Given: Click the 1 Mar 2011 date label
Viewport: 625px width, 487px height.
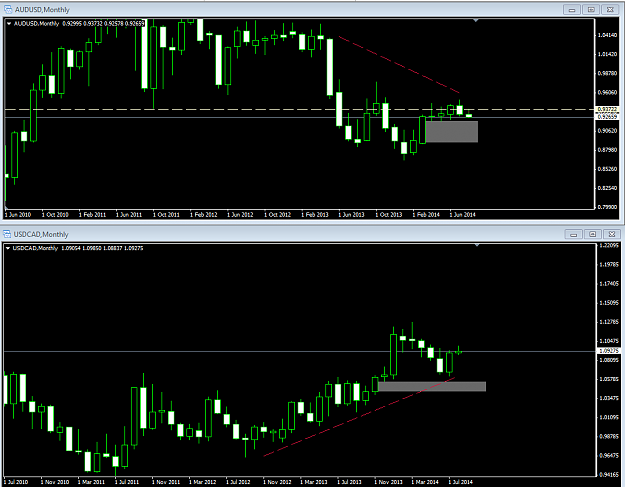Looking at the screenshot, I should [91, 482].
